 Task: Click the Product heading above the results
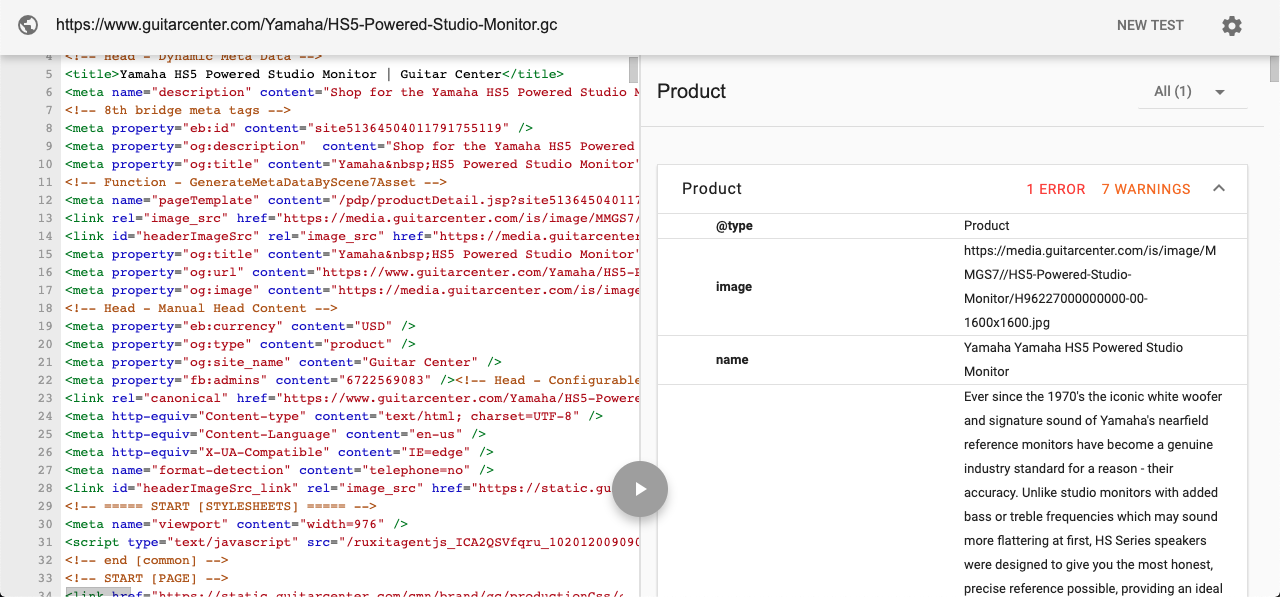pos(691,91)
